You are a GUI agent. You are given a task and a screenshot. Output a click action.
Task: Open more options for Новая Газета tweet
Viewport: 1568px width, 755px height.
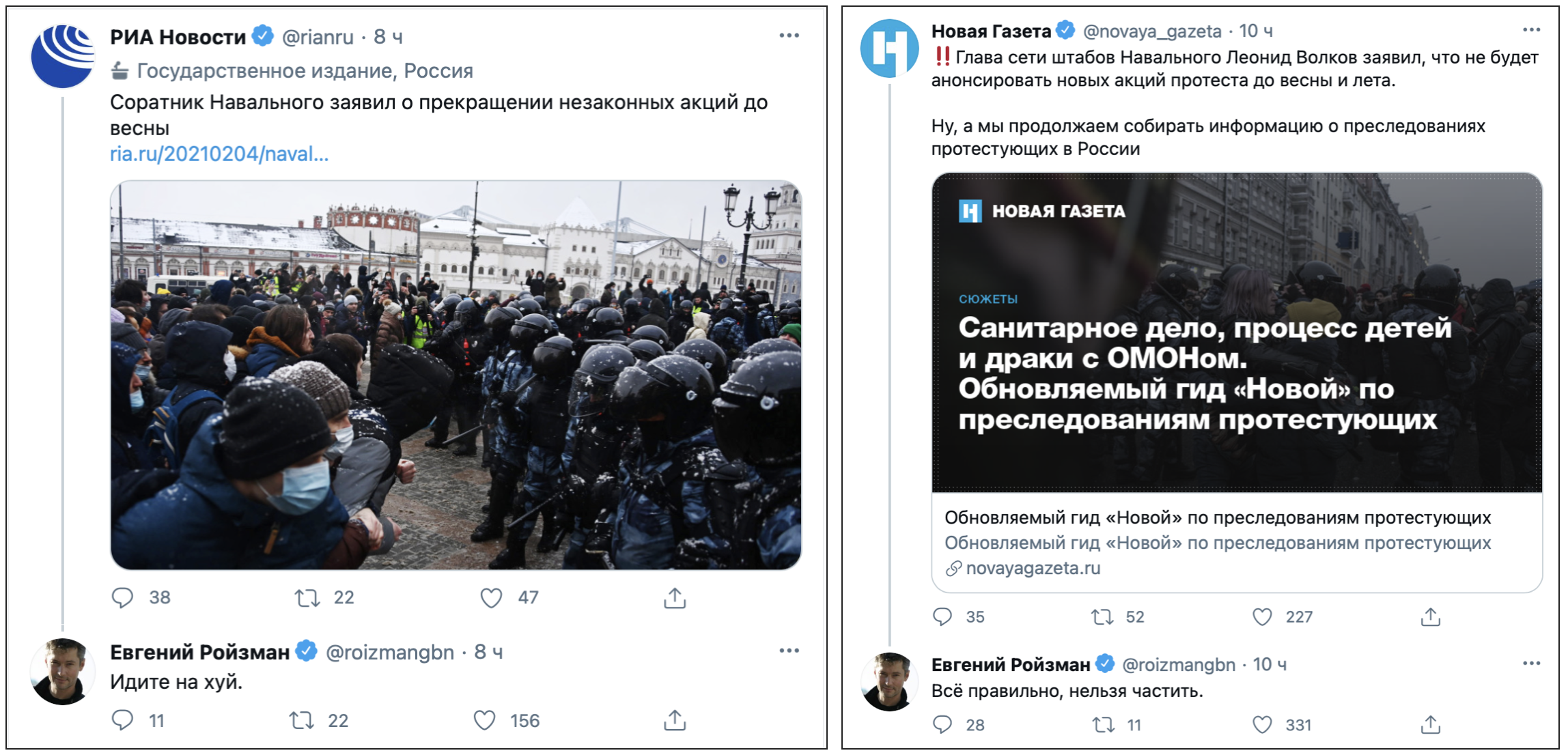coord(1531,30)
